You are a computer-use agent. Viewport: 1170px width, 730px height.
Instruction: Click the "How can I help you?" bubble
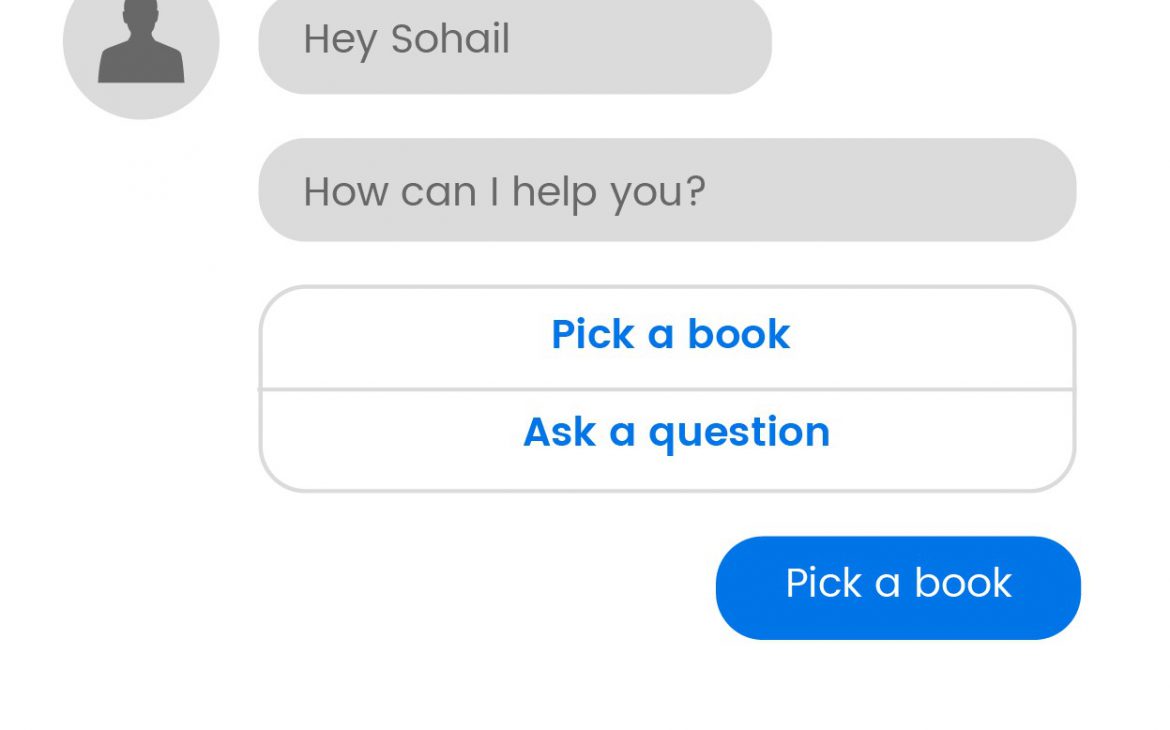pos(667,190)
